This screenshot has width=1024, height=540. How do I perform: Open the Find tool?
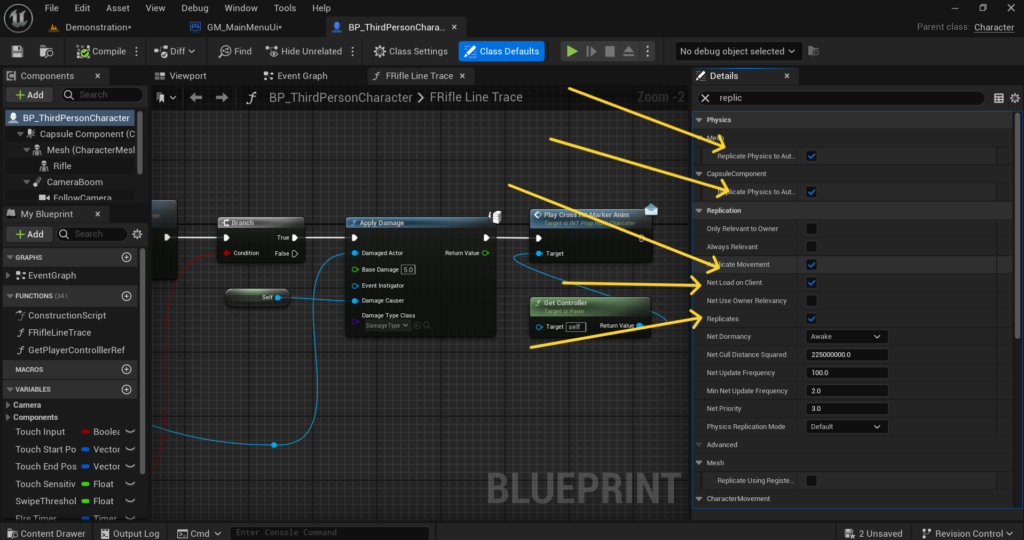(x=235, y=51)
